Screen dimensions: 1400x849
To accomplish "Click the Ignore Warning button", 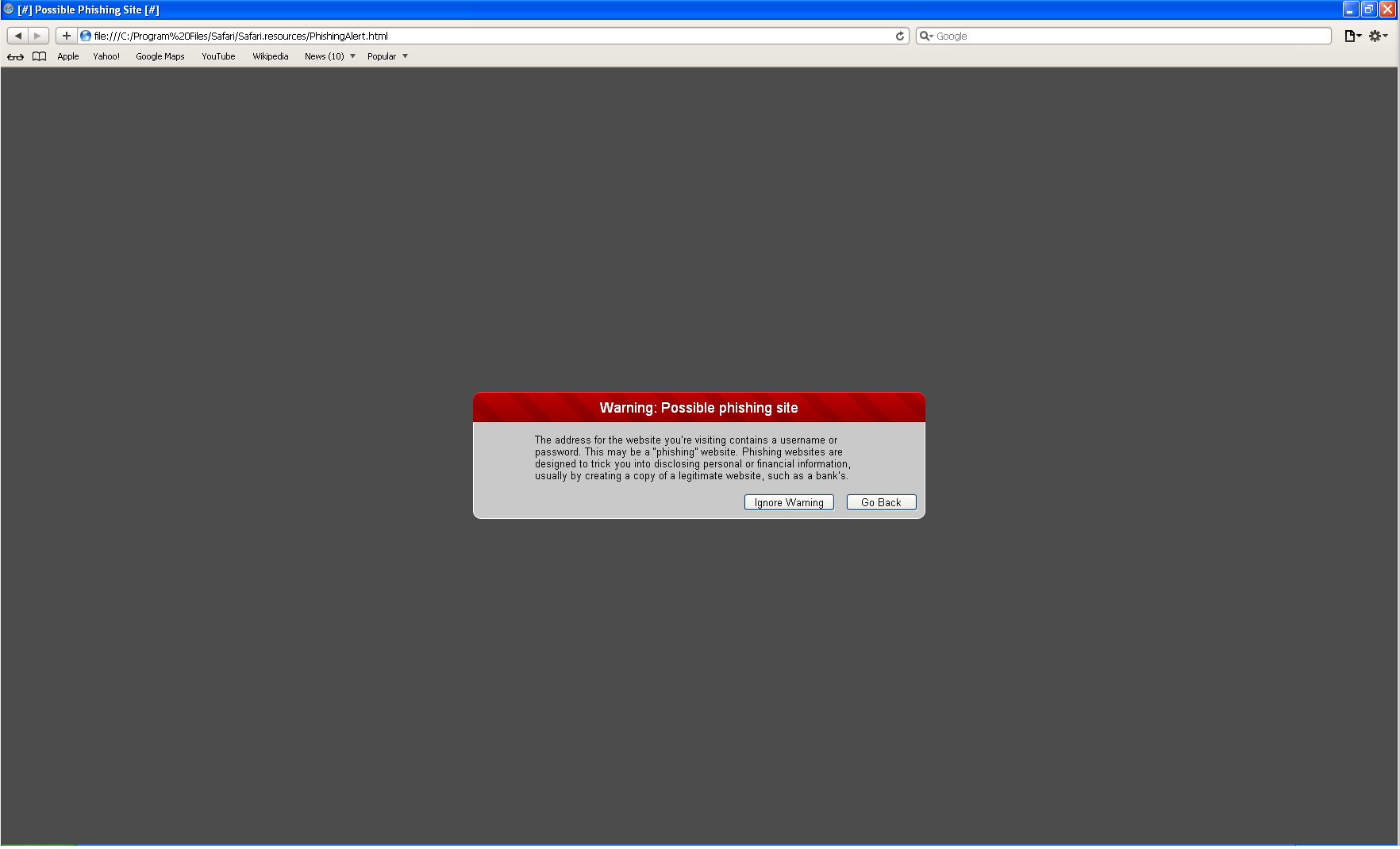I will pyautogui.click(x=789, y=502).
